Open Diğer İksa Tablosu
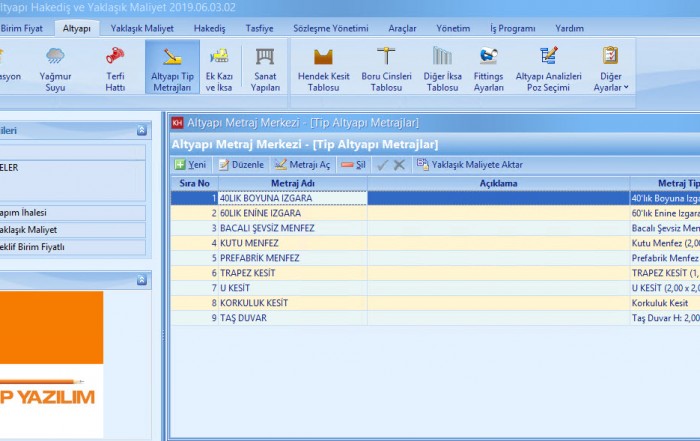The width and height of the screenshot is (700, 441). coord(442,67)
